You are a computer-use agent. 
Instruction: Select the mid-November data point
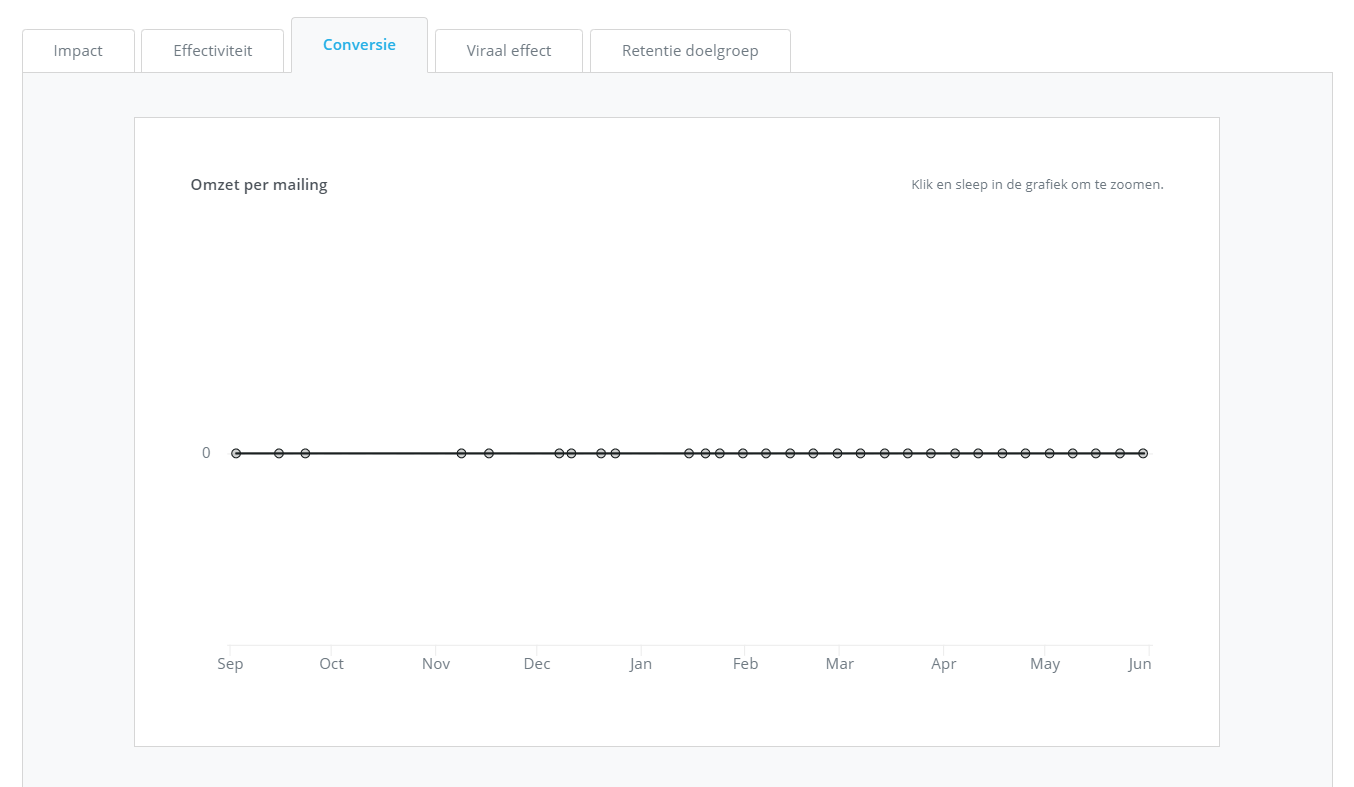(489, 453)
